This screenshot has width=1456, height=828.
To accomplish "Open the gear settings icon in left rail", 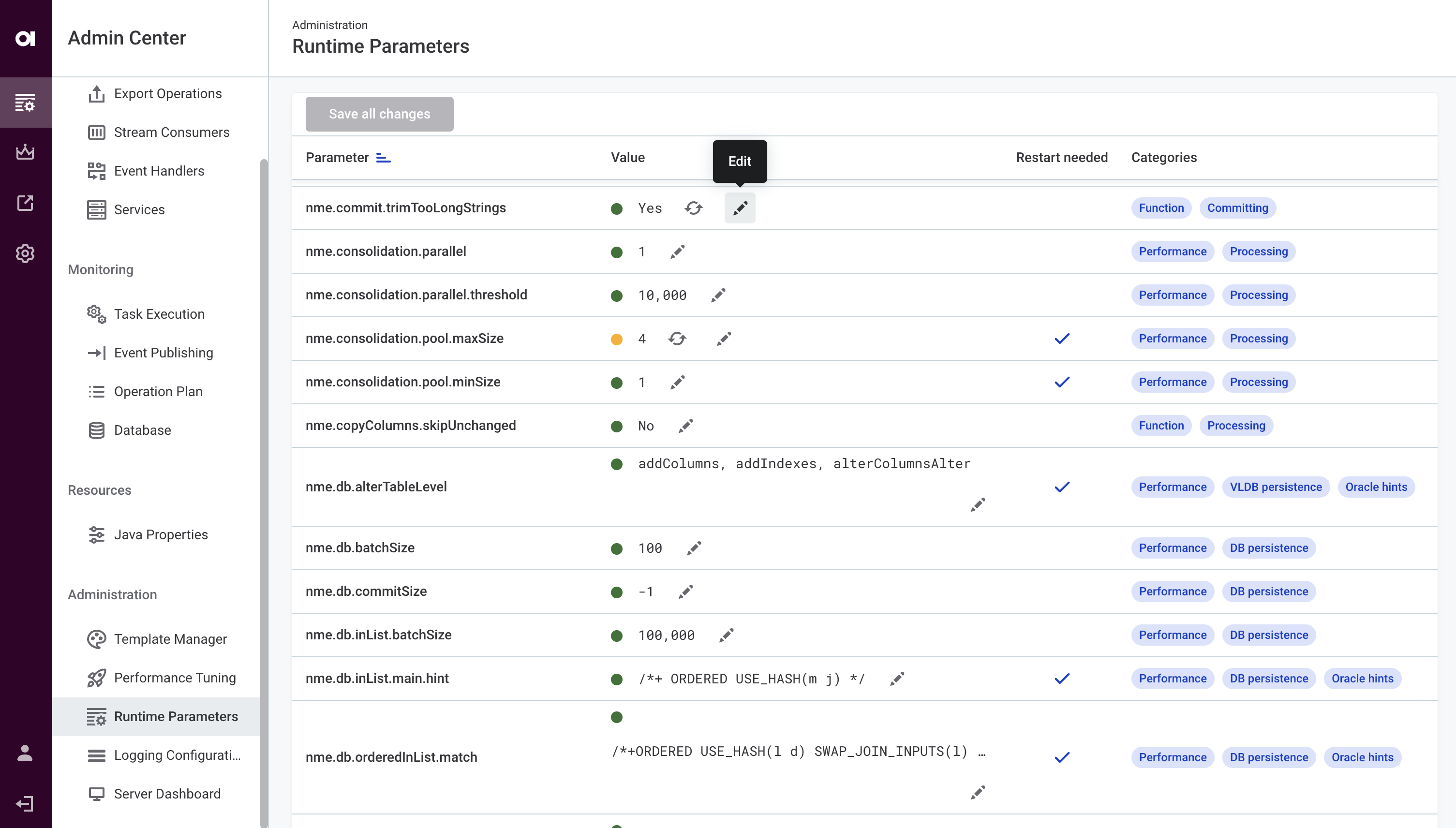I will [25, 253].
